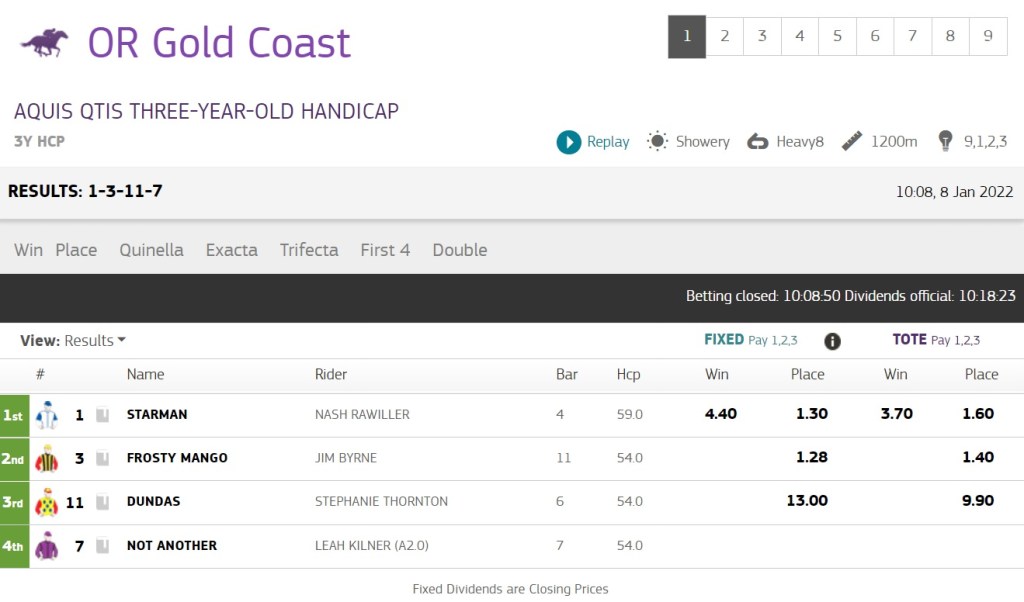Click Not Another's jockey silks icon
The width and height of the screenshot is (1024, 602).
(47, 546)
